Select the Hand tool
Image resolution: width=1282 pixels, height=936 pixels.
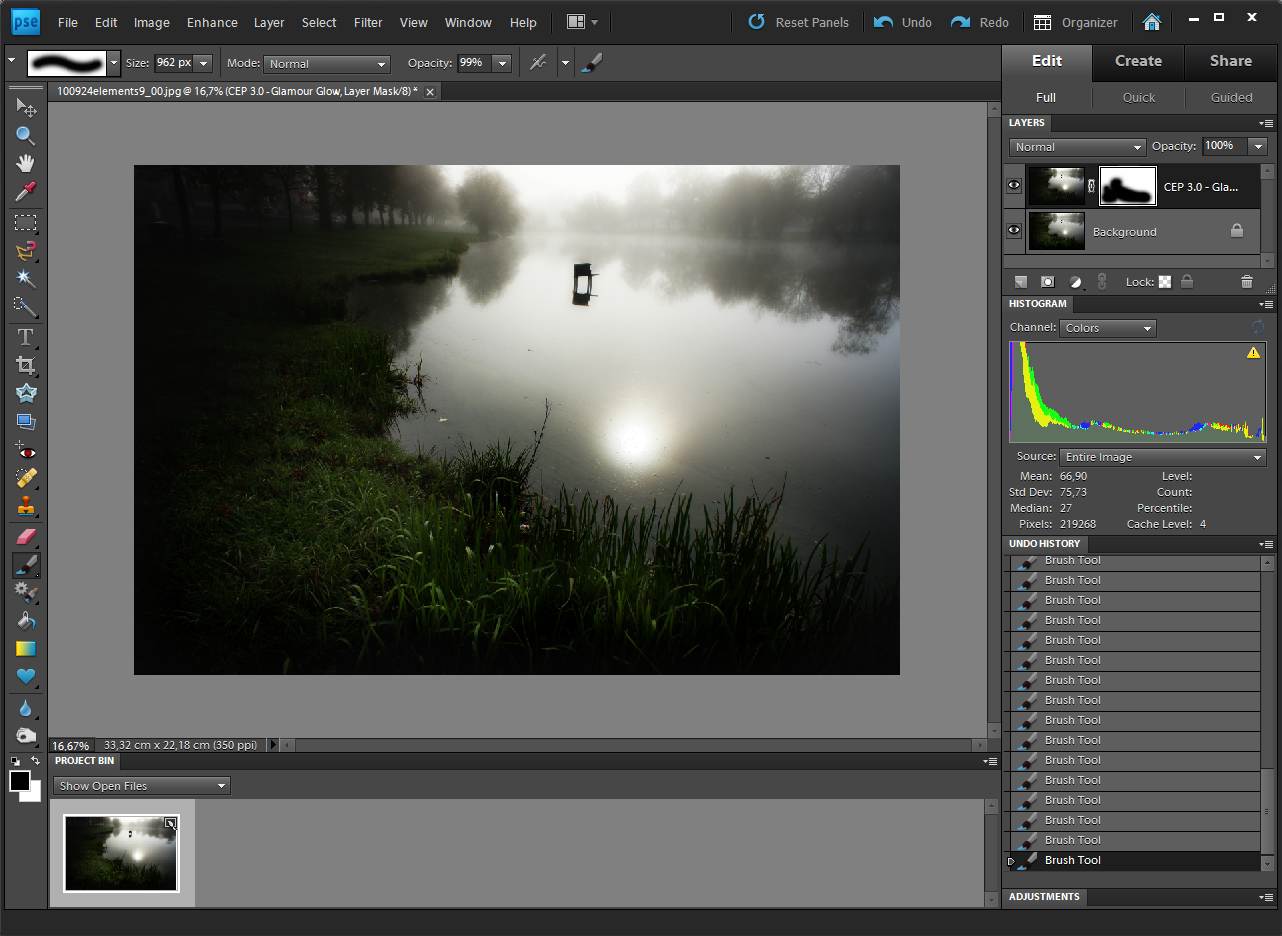(x=25, y=163)
